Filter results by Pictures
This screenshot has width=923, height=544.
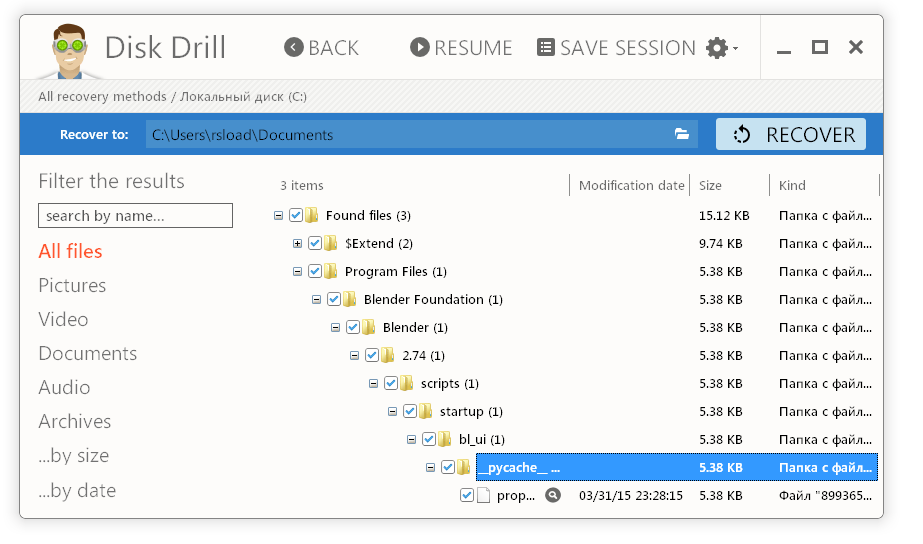[x=72, y=285]
